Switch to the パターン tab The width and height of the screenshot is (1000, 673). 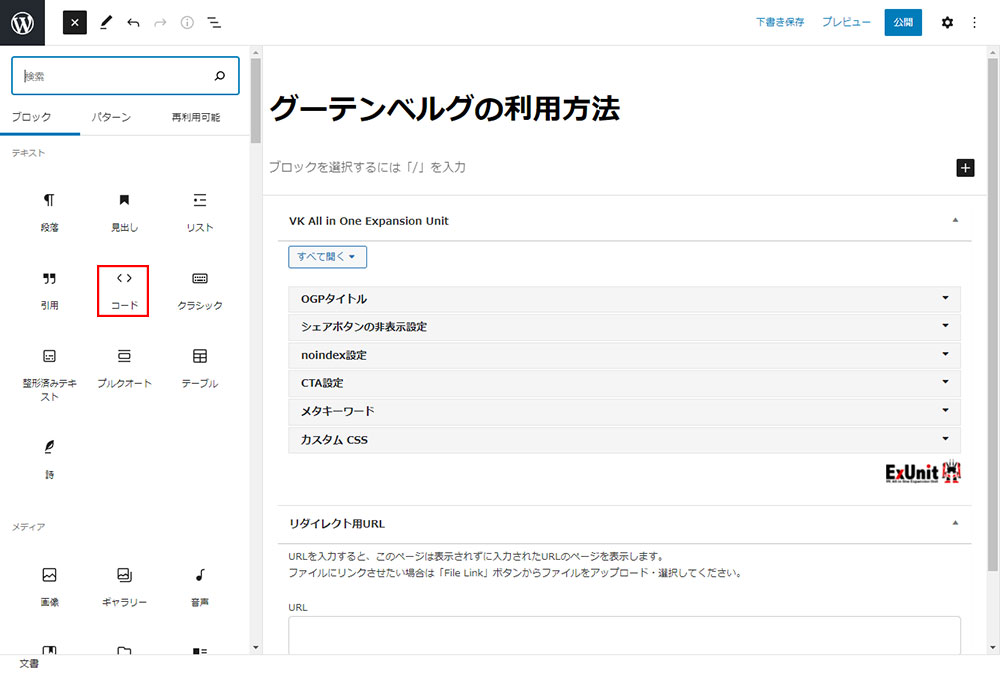[111, 117]
